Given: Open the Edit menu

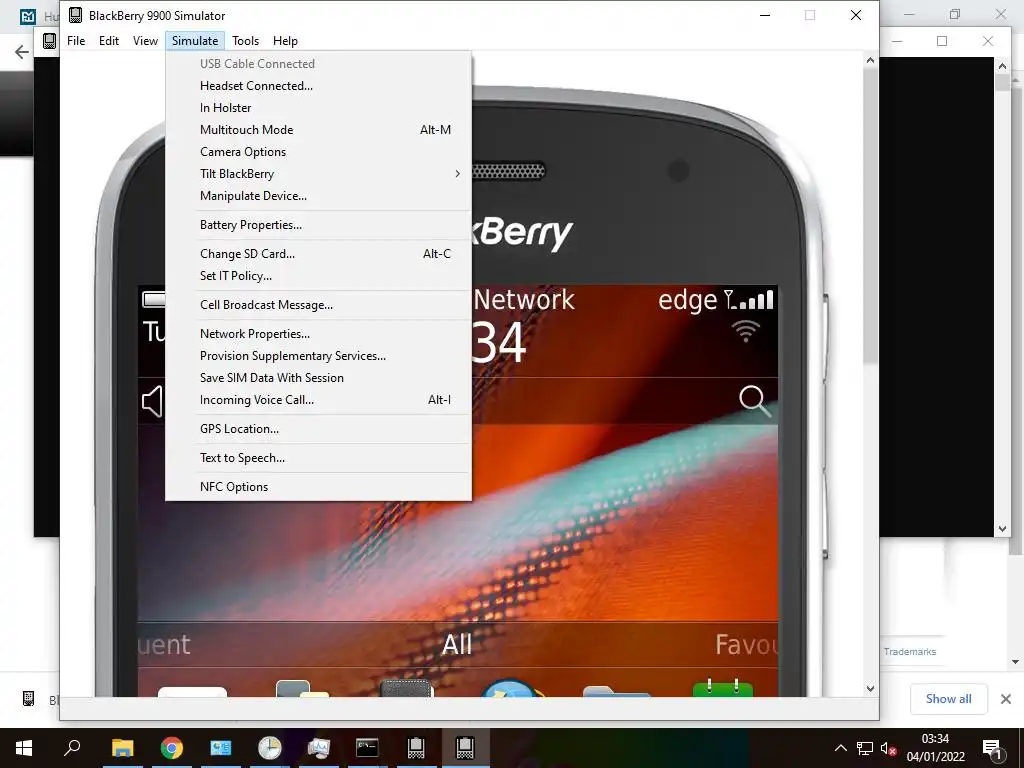Looking at the screenshot, I should pos(108,40).
